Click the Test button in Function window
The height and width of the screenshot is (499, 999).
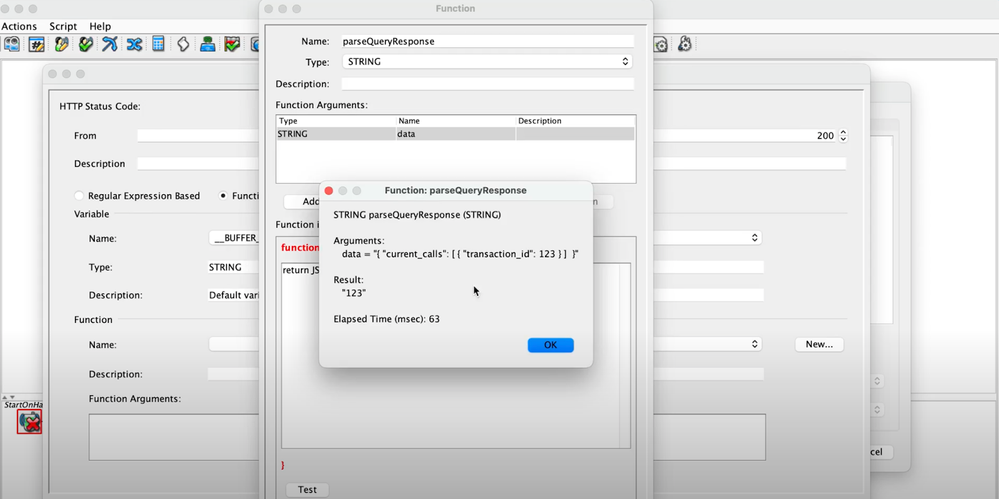[x=307, y=489]
